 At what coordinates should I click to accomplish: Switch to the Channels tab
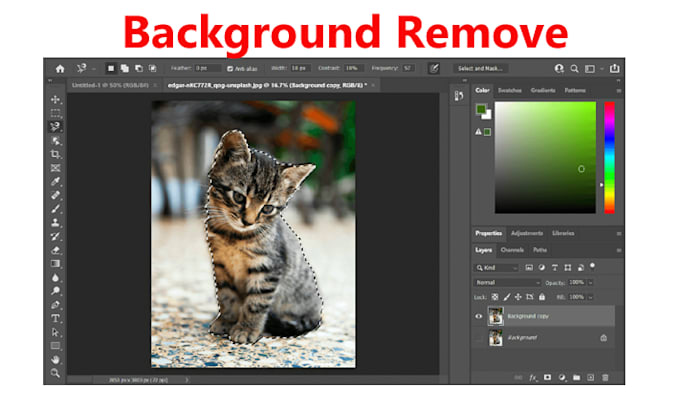tap(512, 250)
